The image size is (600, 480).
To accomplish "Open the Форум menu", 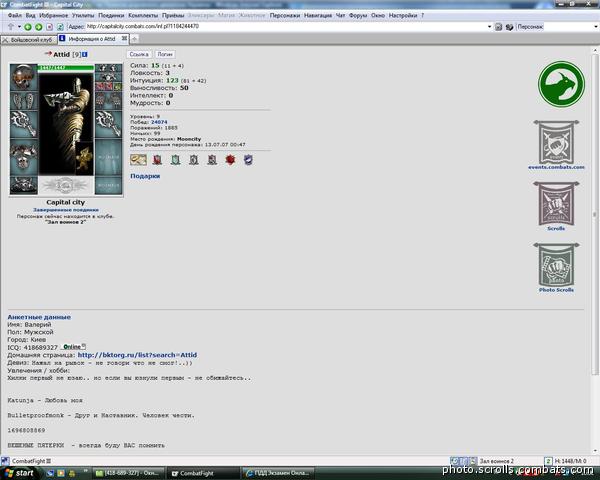I will 358,16.
